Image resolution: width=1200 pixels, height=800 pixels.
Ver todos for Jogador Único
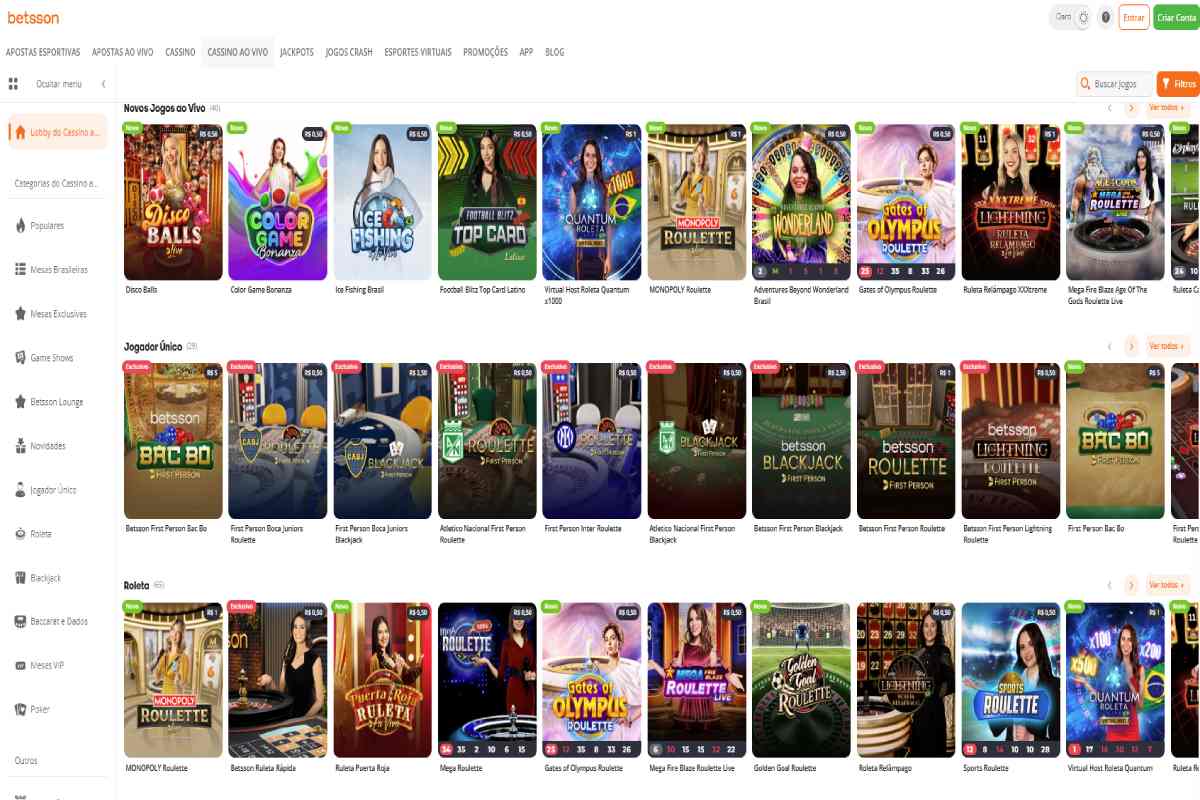pyautogui.click(x=1168, y=346)
